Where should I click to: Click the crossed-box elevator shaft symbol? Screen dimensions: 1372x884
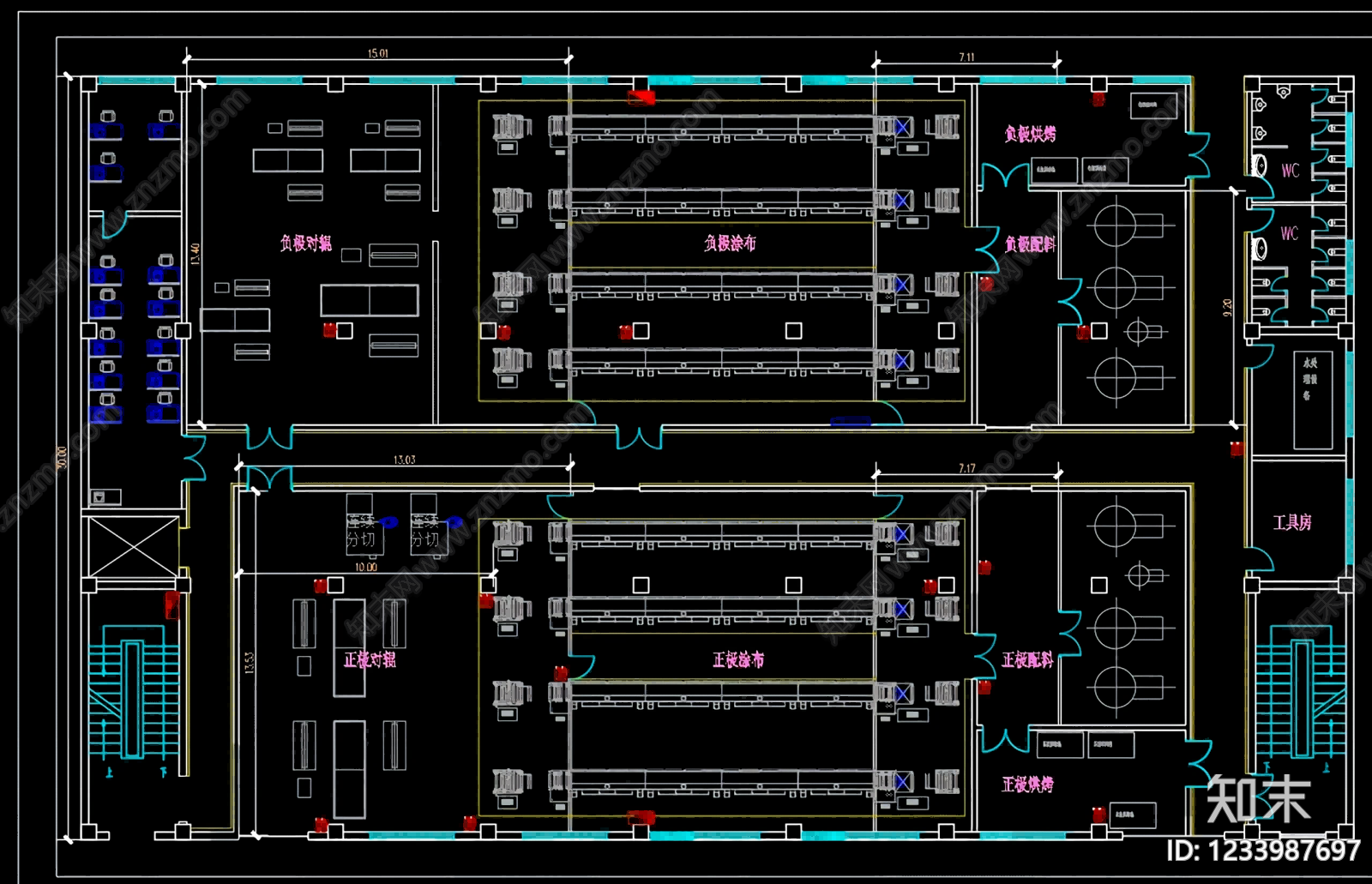134,546
